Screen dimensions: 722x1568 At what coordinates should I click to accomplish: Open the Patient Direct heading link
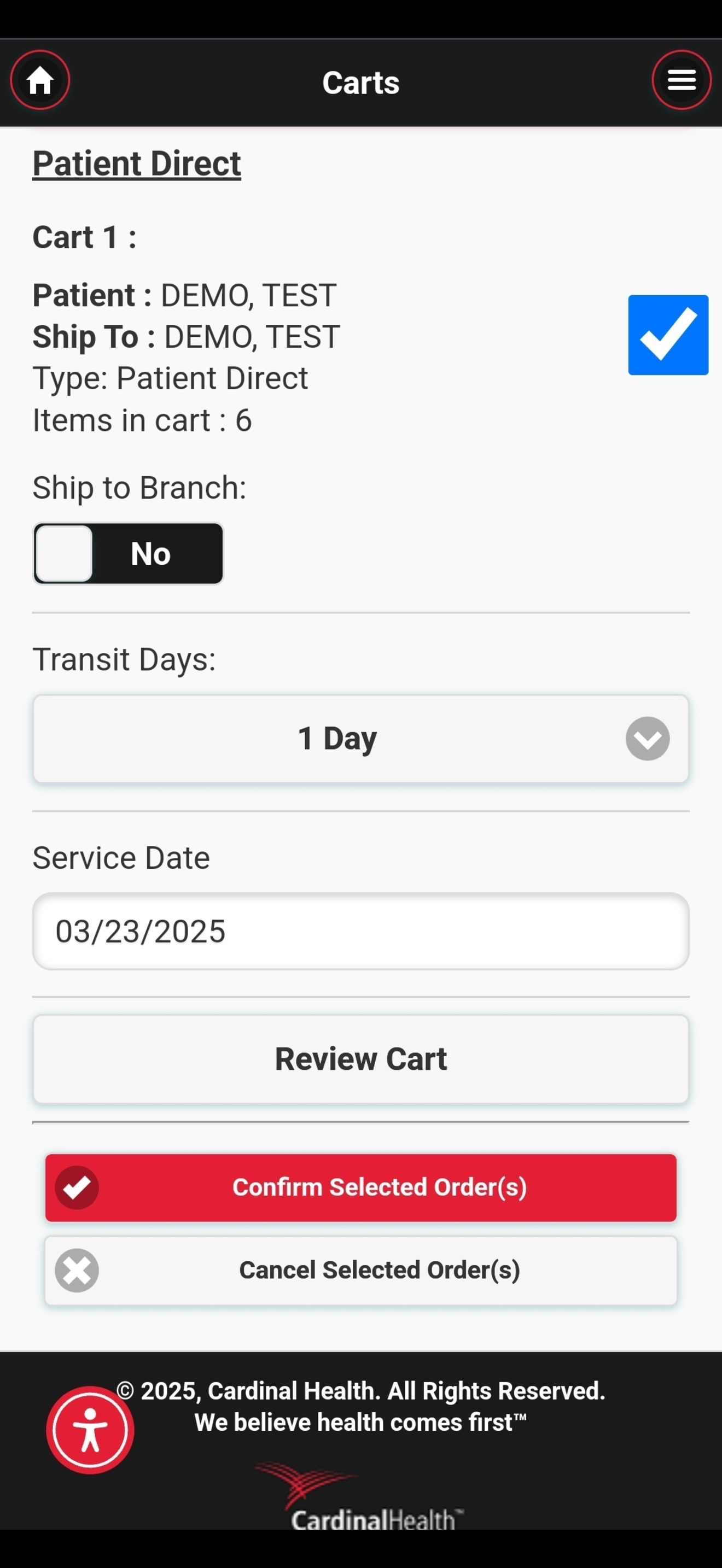(137, 163)
